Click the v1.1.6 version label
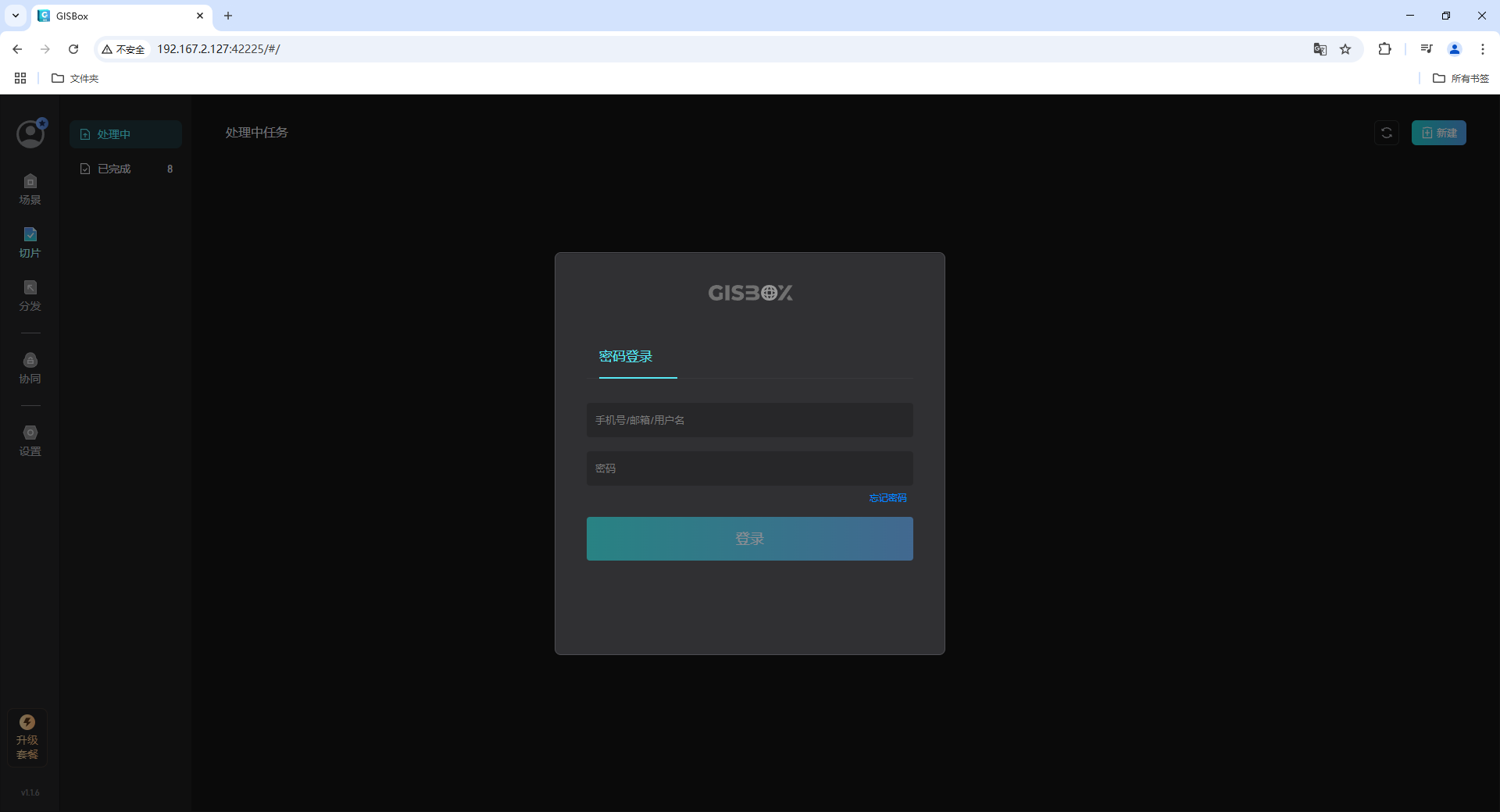This screenshot has width=1500, height=812. point(30,792)
